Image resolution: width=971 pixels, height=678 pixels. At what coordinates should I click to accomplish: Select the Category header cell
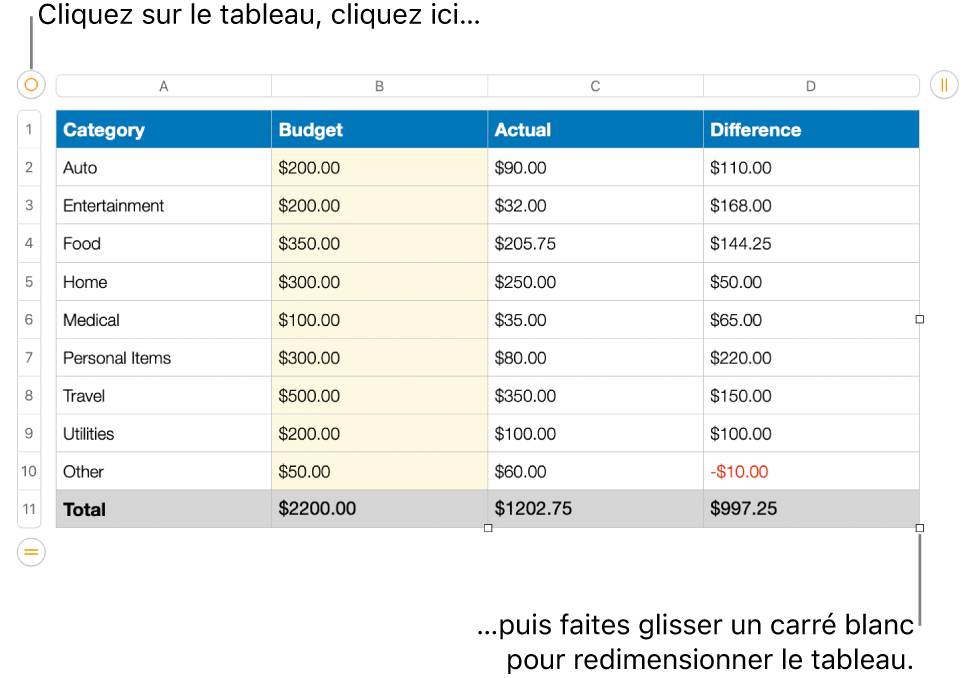point(163,129)
